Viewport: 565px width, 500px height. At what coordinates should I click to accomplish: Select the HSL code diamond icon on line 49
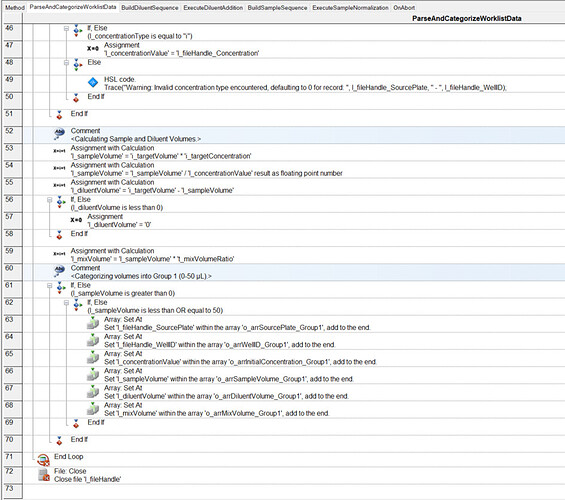click(x=93, y=82)
